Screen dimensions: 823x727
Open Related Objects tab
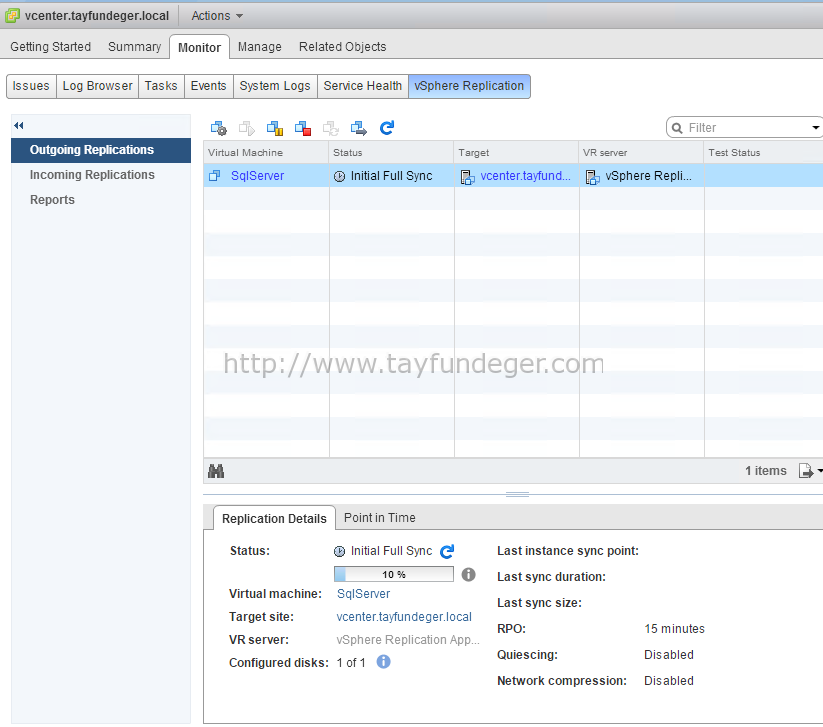[342, 47]
